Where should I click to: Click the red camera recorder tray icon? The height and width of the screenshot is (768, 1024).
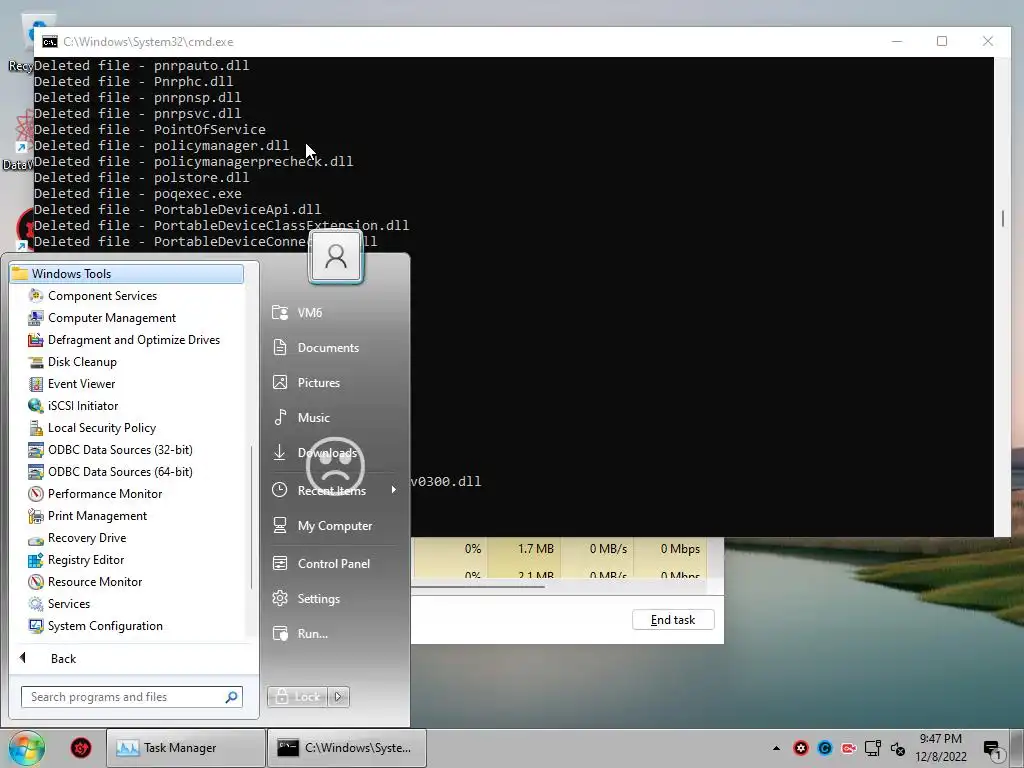point(849,748)
